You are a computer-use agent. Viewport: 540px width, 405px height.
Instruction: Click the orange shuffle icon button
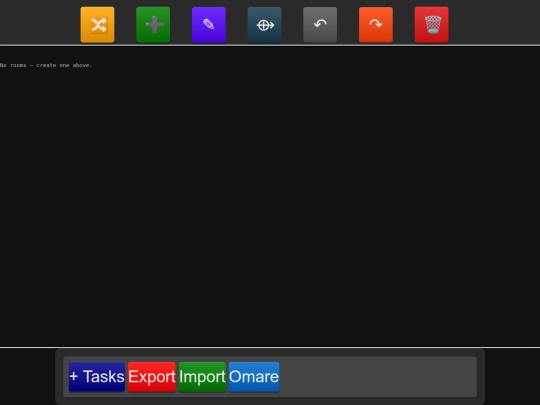pos(97,25)
